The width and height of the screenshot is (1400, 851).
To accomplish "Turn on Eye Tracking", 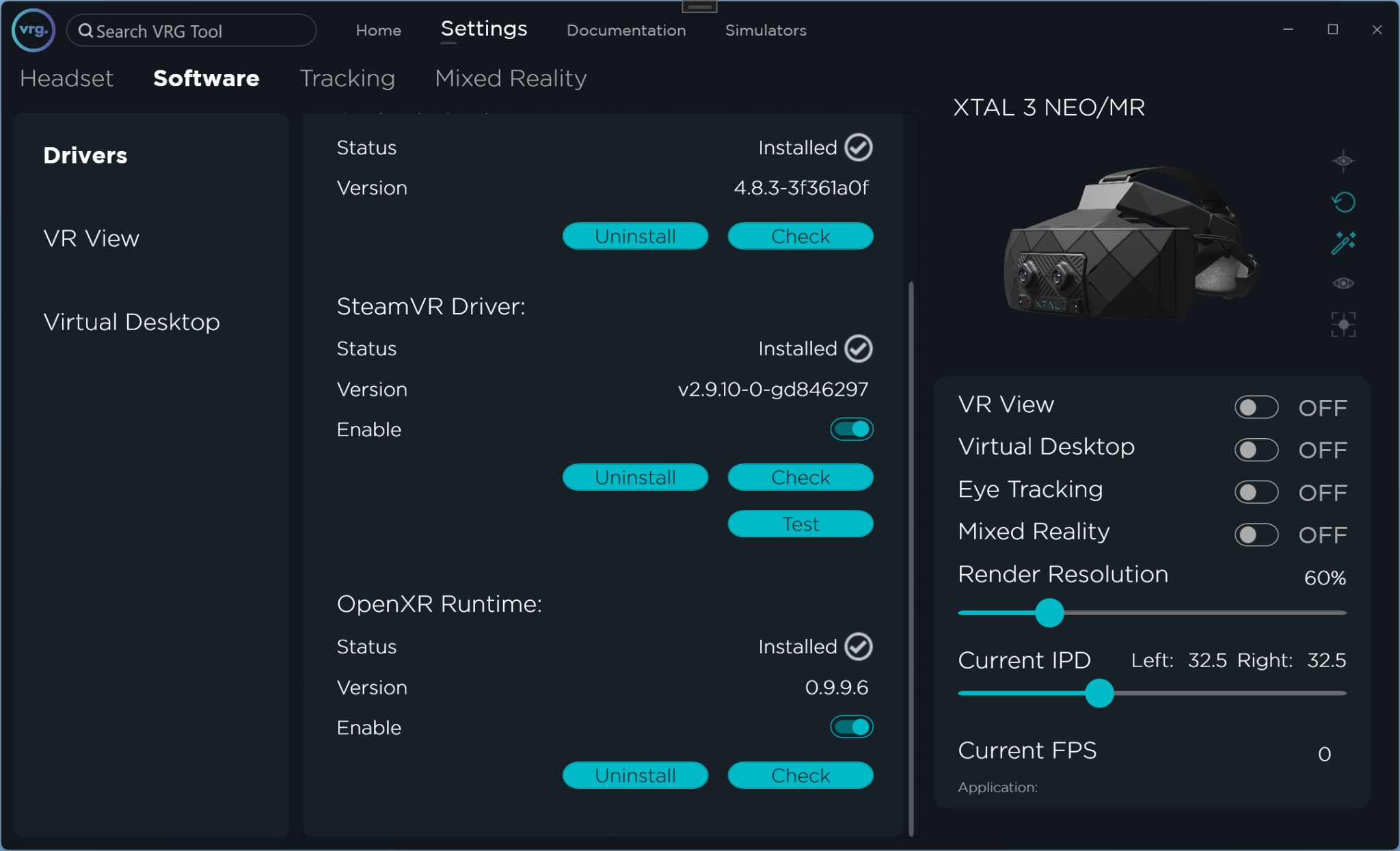I will pyautogui.click(x=1258, y=492).
